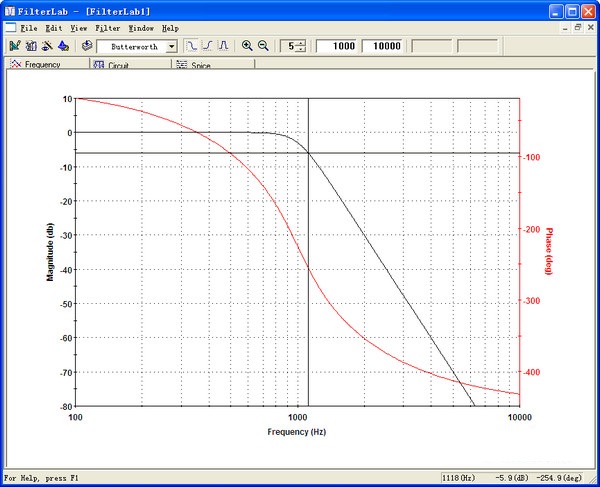Click the -254.9 (deg) status bar readout
Screen dimensions: 600x487
coord(559,478)
